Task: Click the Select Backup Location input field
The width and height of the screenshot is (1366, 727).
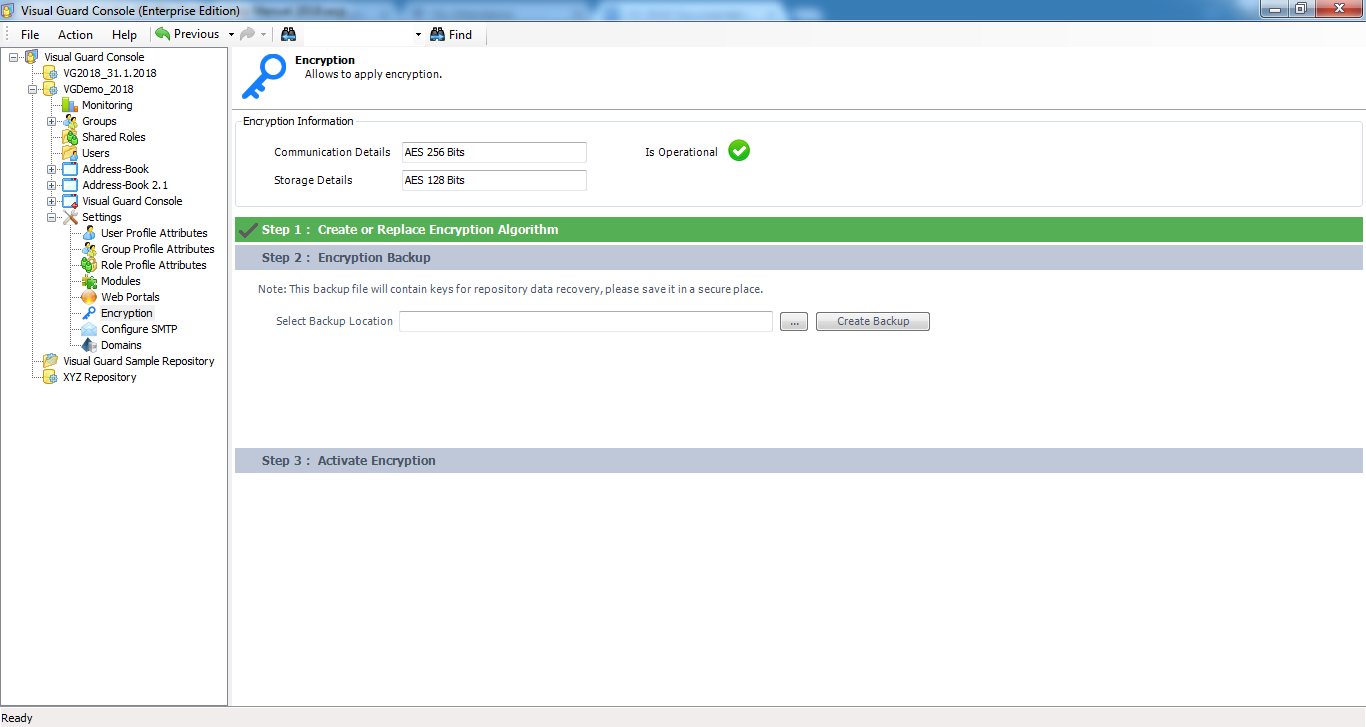Action: coord(585,321)
